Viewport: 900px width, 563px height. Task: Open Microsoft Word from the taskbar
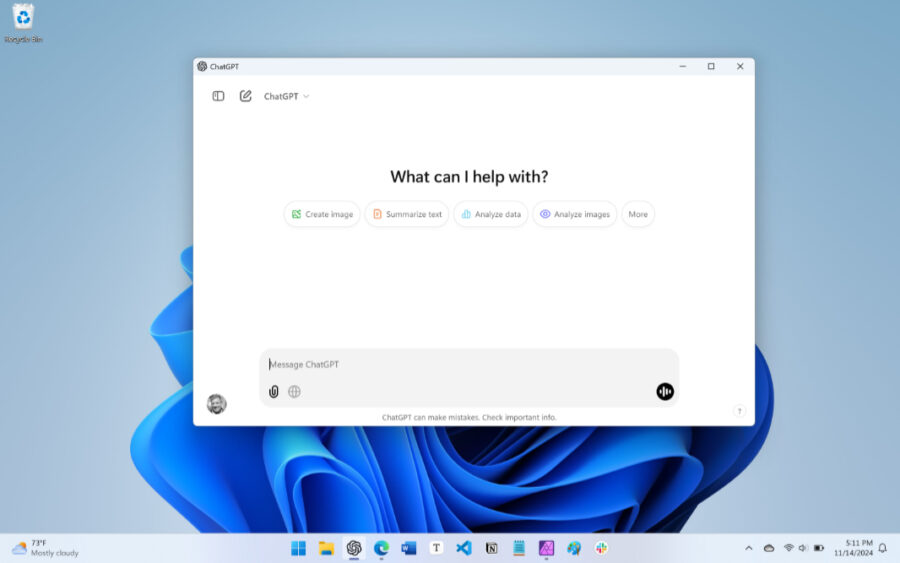click(x=409, y=549)
